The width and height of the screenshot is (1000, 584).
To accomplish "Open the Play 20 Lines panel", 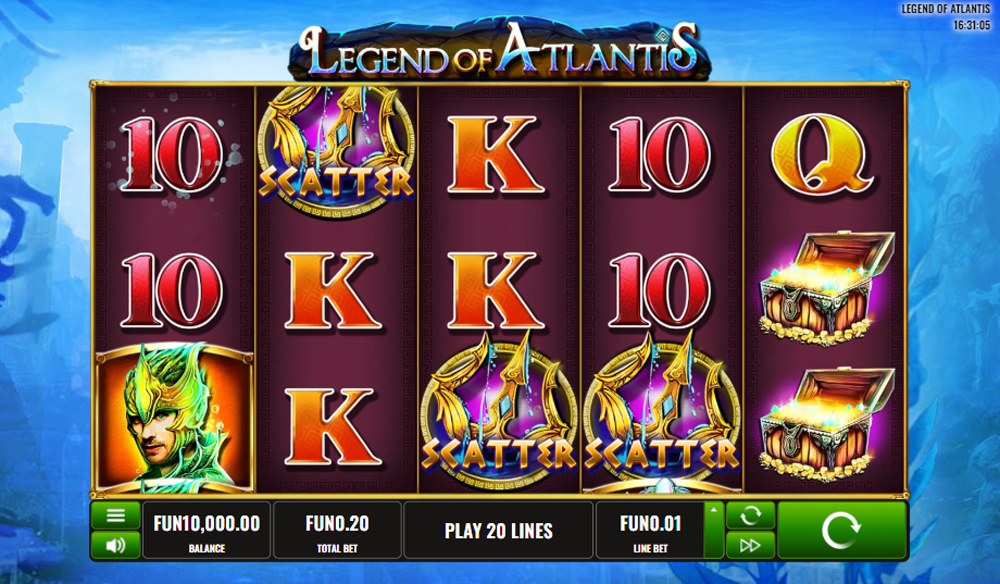I will (498, 530).
